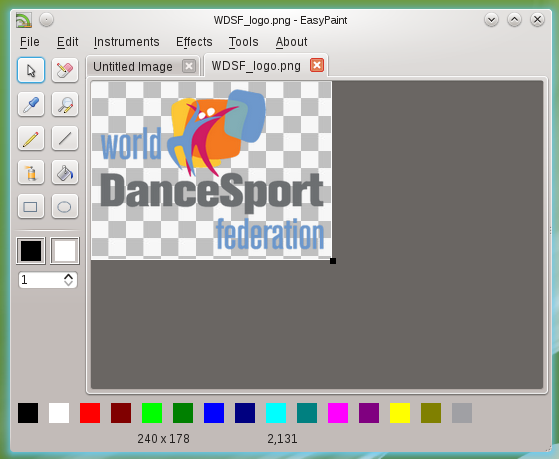Pick the olive palette swatch
This screenshot has height=459, width=559.
[431, 413]
